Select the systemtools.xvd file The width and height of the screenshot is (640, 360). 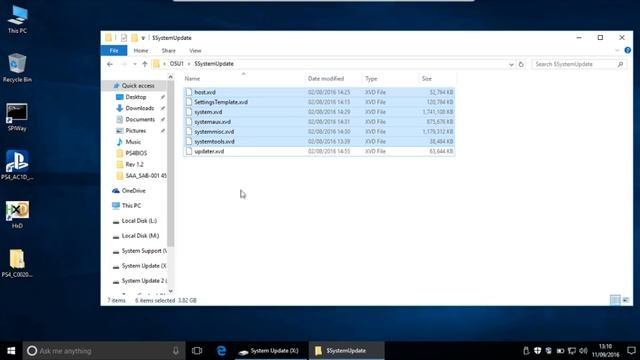pos(319,141)
